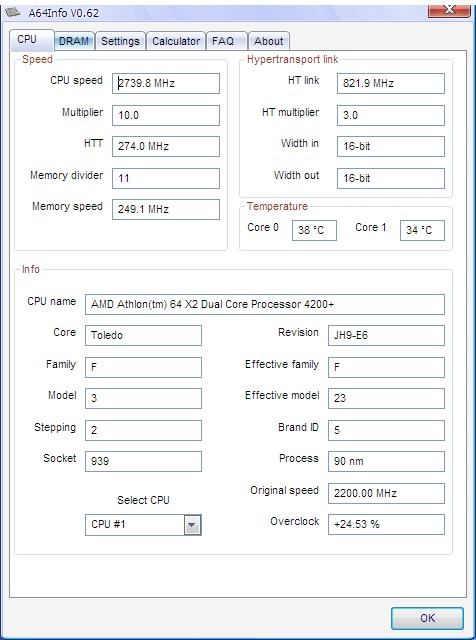Click the Memory divider field showing 11

[x=166, y=178]
